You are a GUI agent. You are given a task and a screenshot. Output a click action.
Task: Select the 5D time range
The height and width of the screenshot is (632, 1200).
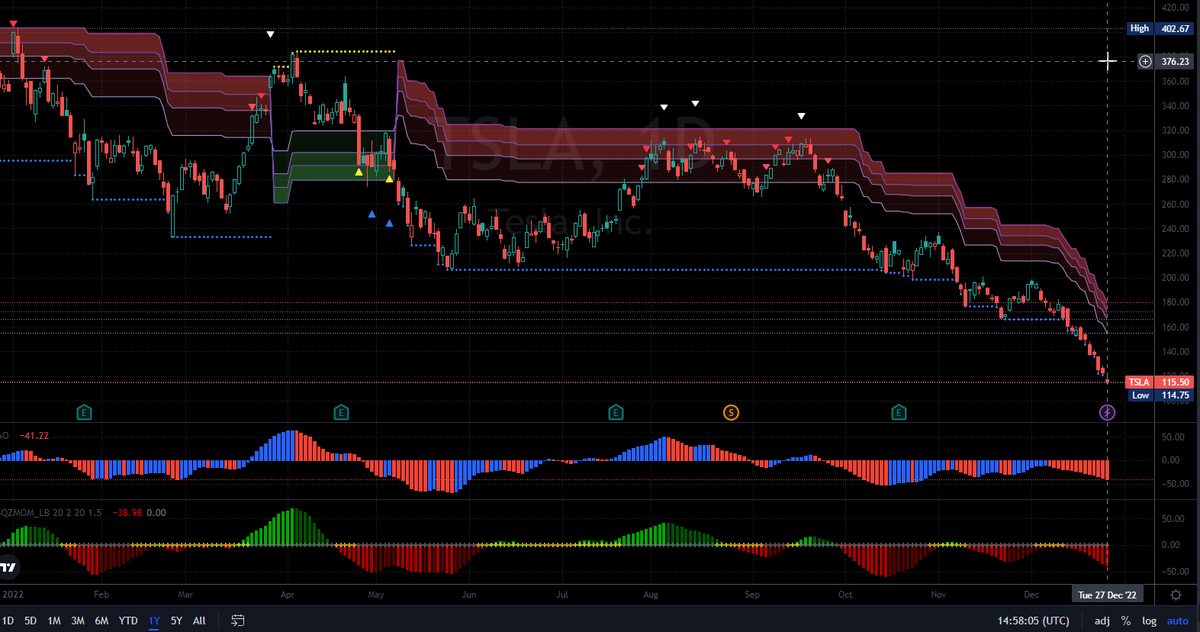(30, 620)
